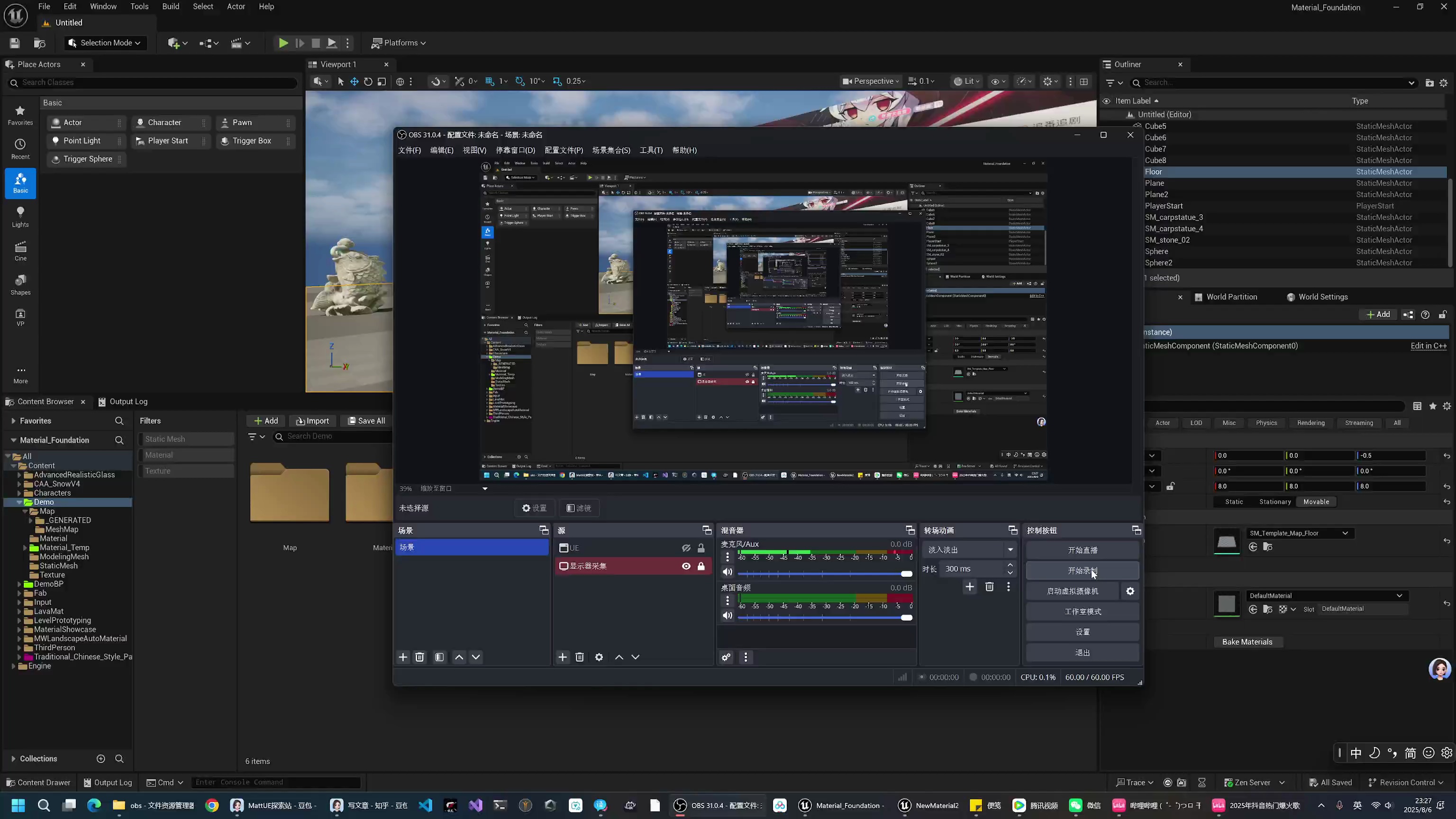Select the Cine category icon
Screen dimensions: 1456x819
click(20, 251)
